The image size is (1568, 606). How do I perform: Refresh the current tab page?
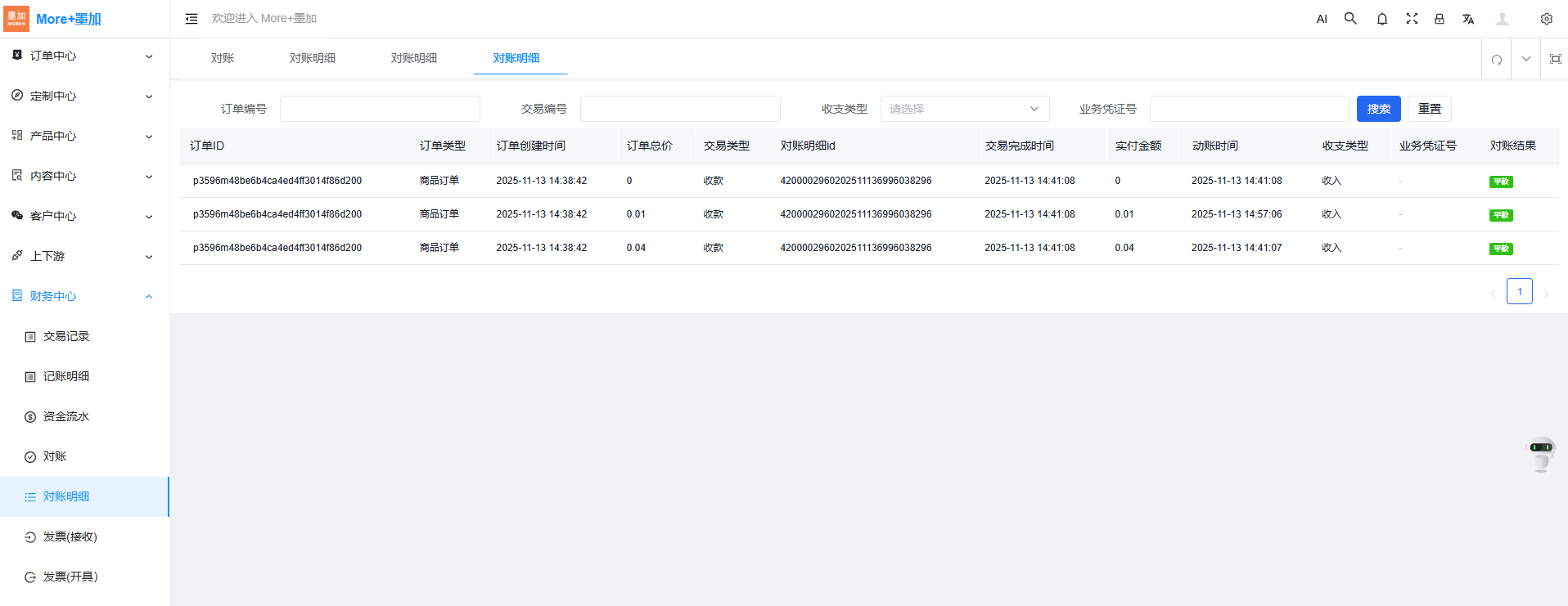(x=1496, y=59)
